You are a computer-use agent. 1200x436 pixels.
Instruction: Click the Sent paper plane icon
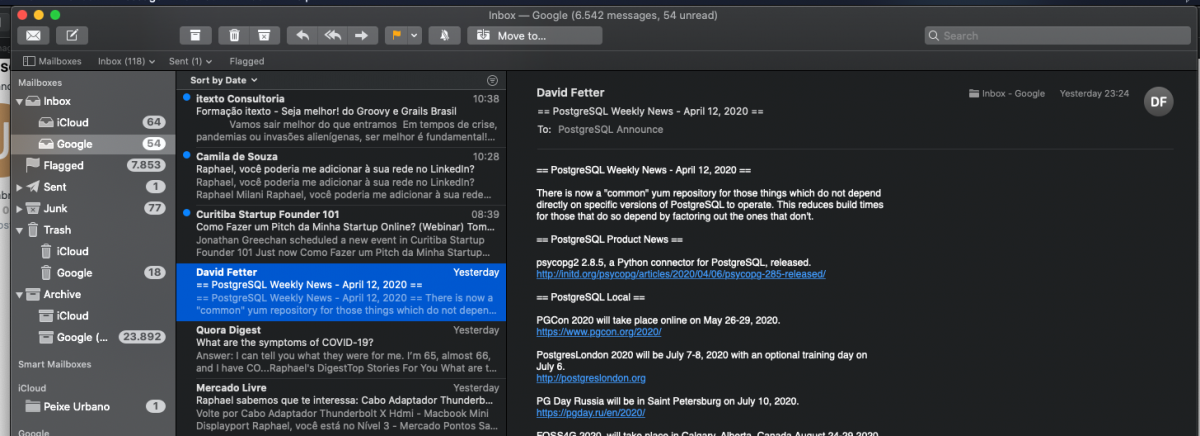(33, 187)
